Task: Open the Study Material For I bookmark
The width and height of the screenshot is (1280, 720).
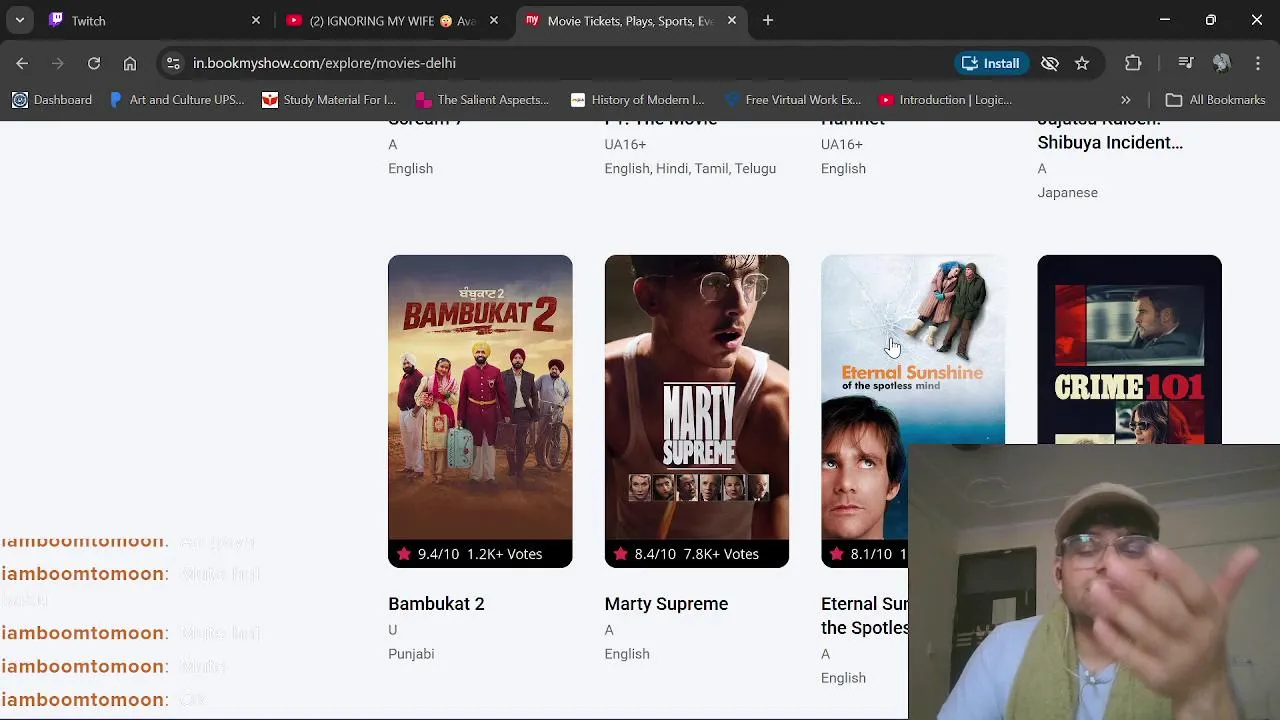Action: (329, 100)
